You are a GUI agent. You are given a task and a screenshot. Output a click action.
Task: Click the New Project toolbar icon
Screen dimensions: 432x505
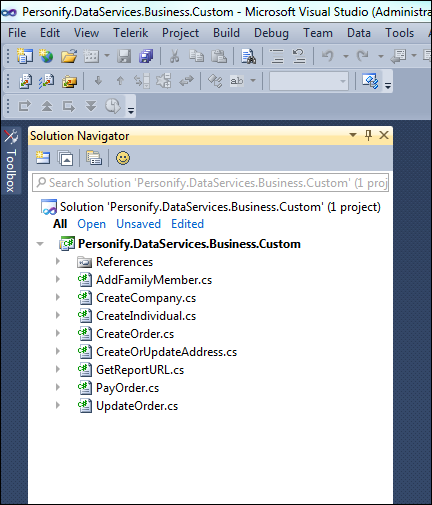tap(25, 56)
